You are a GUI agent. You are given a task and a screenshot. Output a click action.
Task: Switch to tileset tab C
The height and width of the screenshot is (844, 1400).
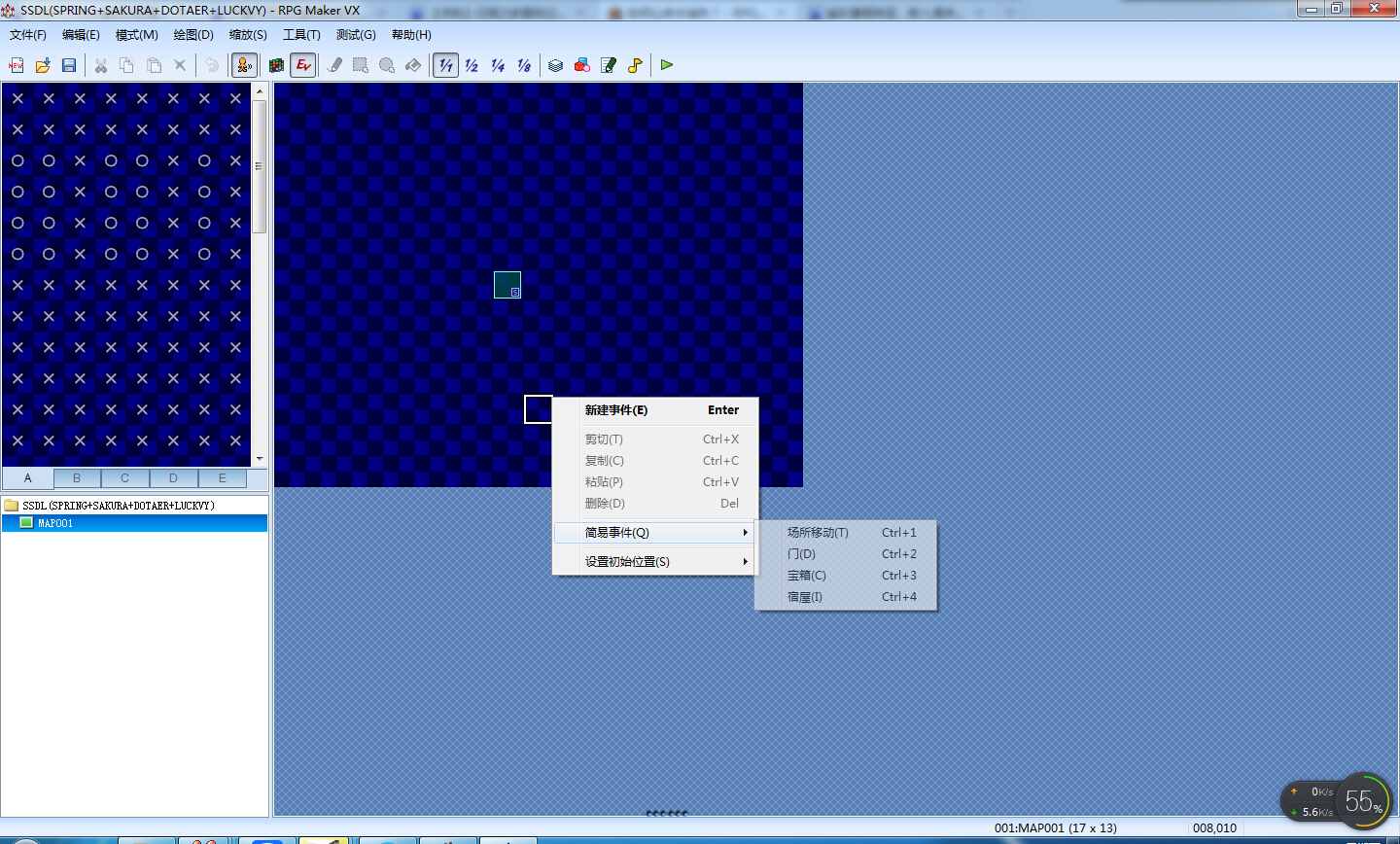(124, 478)
